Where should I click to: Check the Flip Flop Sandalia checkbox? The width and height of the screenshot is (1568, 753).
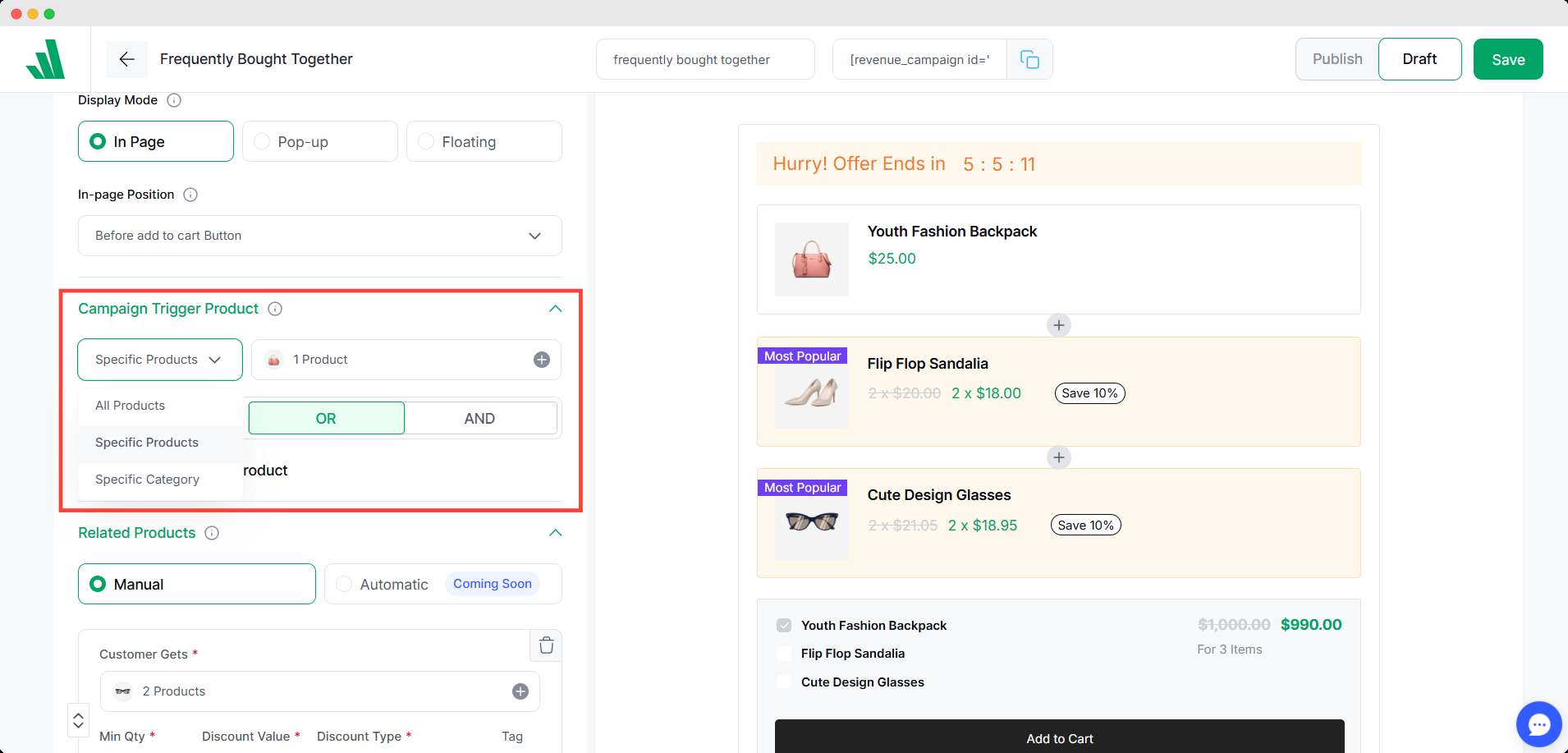(x=784, y=654)
